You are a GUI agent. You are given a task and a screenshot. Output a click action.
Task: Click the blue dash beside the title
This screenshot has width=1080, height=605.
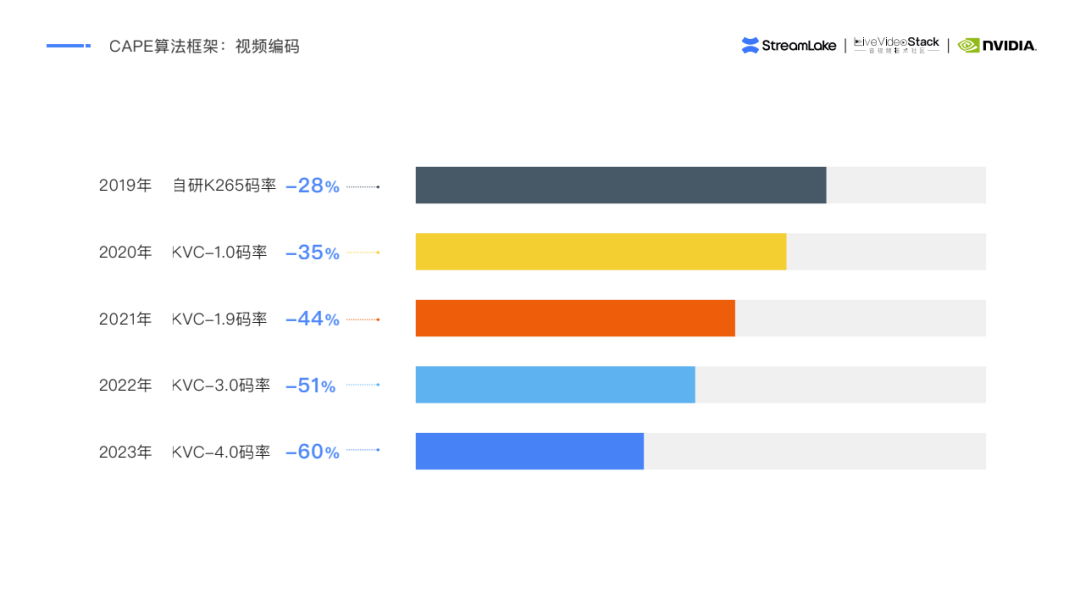pyautogui.click(x=68, y=46)
